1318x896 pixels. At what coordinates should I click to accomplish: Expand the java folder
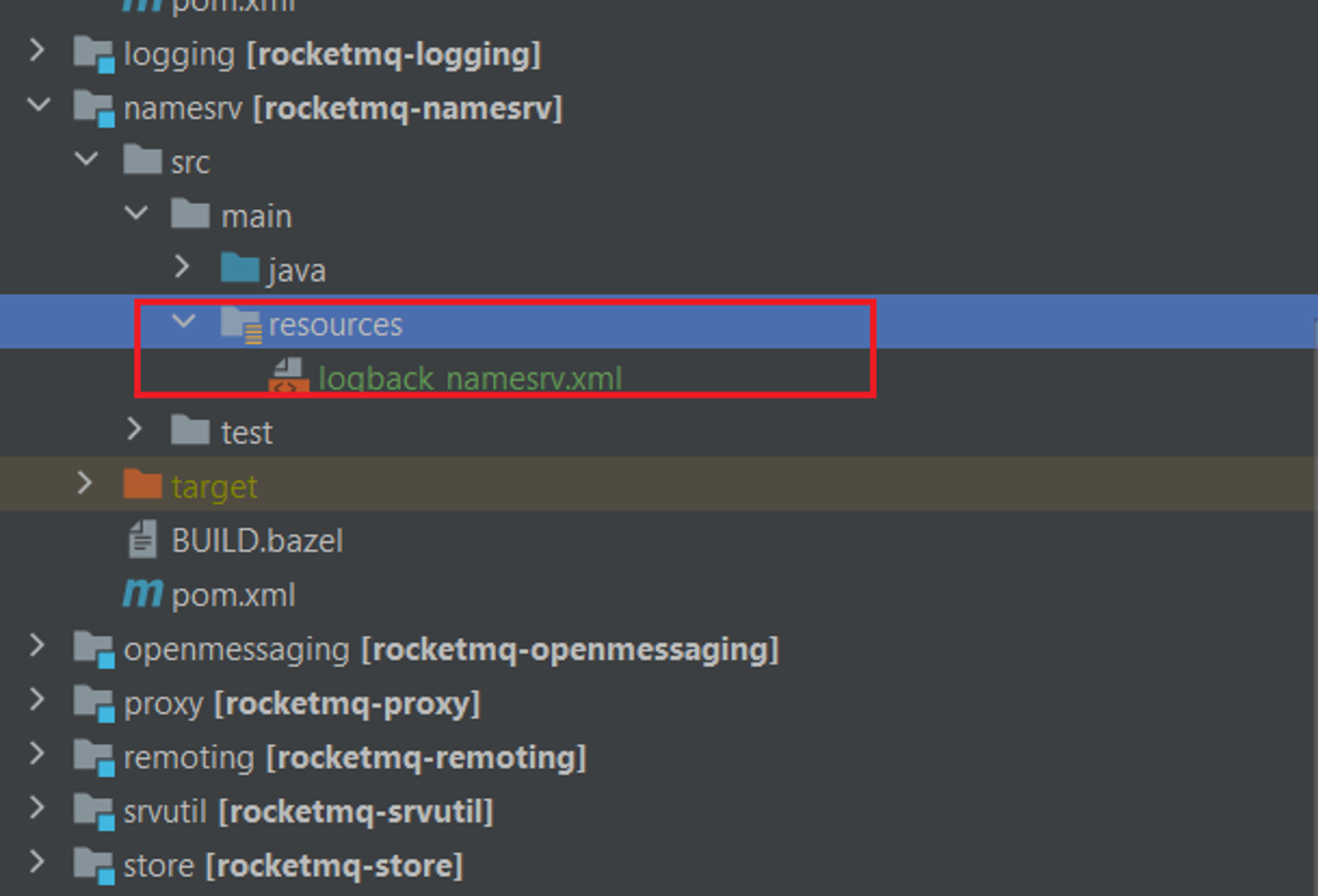click(182, 267)
